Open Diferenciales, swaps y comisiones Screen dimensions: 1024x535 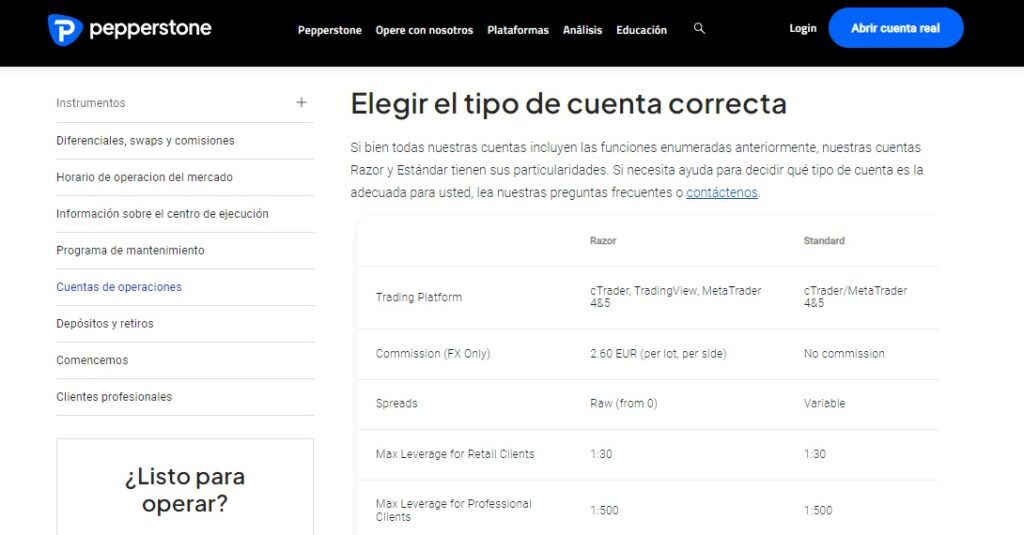point(145,140)
